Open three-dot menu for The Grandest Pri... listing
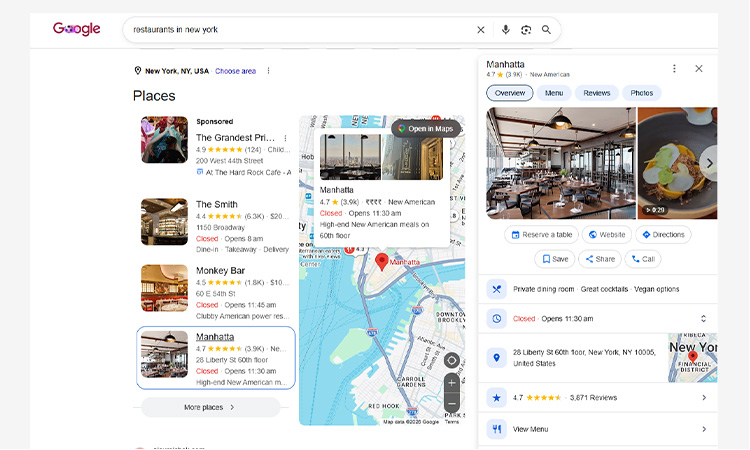This screenshot has width=750, height=450. coord(286,138)
